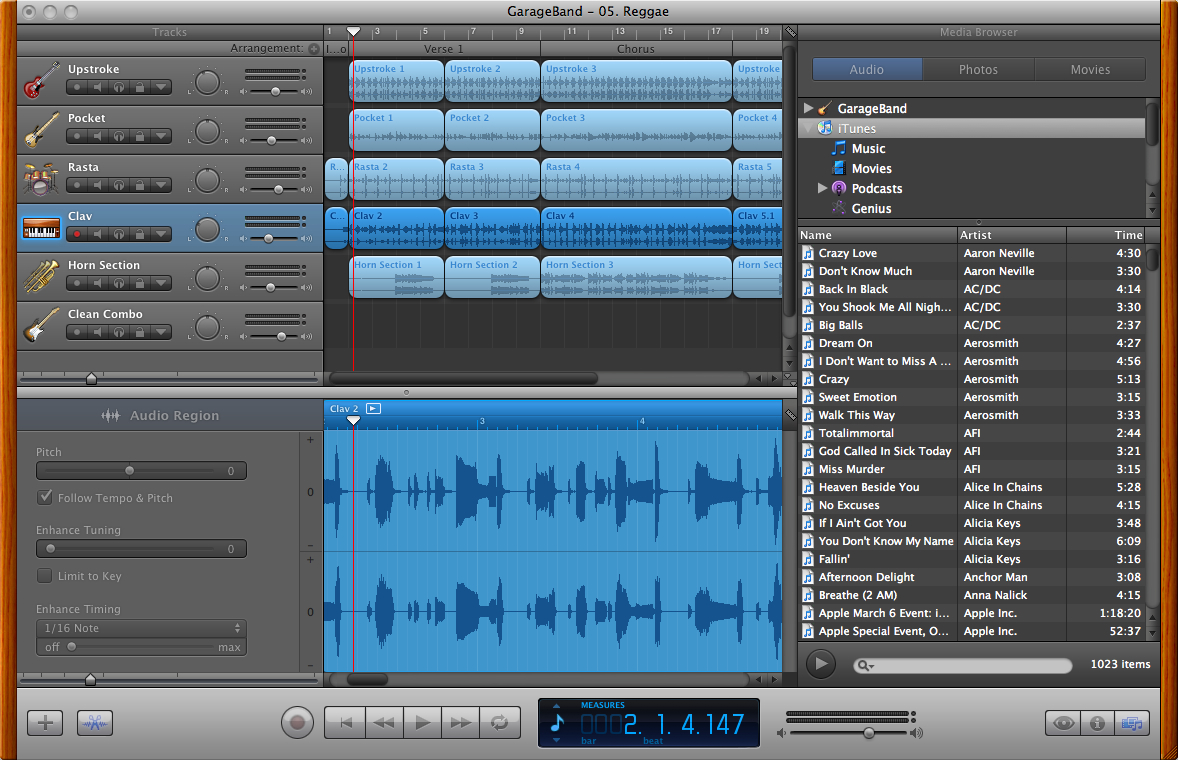
Task: Show the Loop Browser with the eye button
Action: [1063, 723]
